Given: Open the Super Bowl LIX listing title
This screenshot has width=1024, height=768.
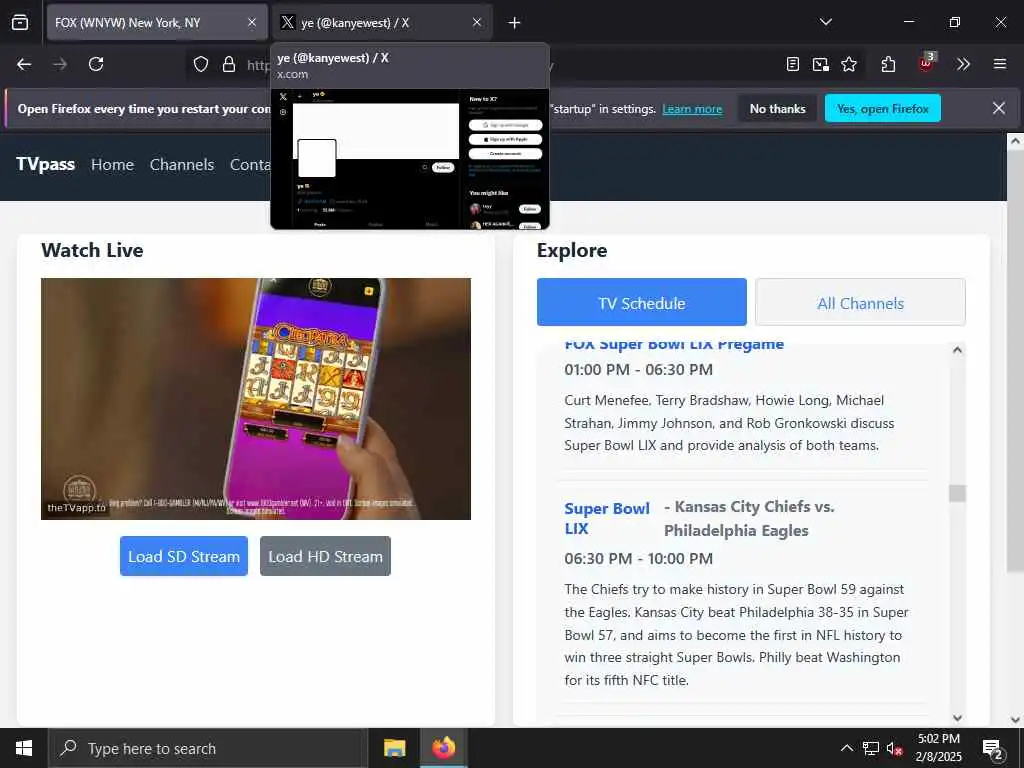Looking at the screenshot, I should tap(607, 519).
